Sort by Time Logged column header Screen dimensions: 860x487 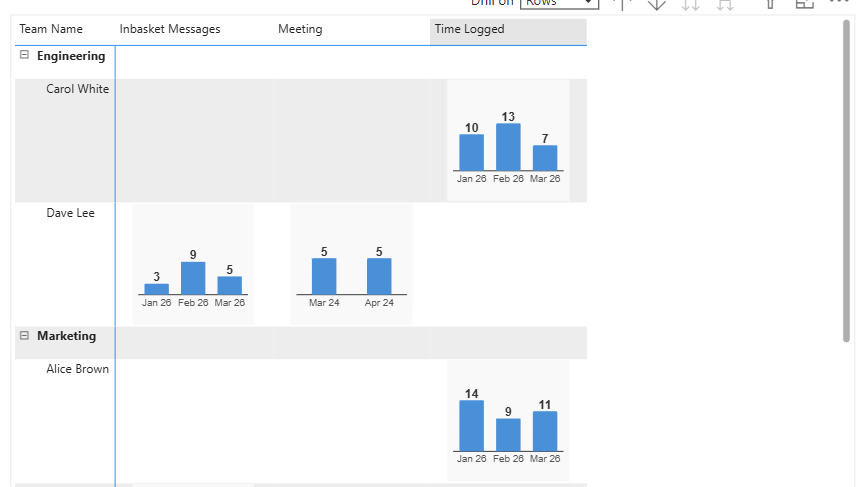pyautogui.click(x=508, y=31)
